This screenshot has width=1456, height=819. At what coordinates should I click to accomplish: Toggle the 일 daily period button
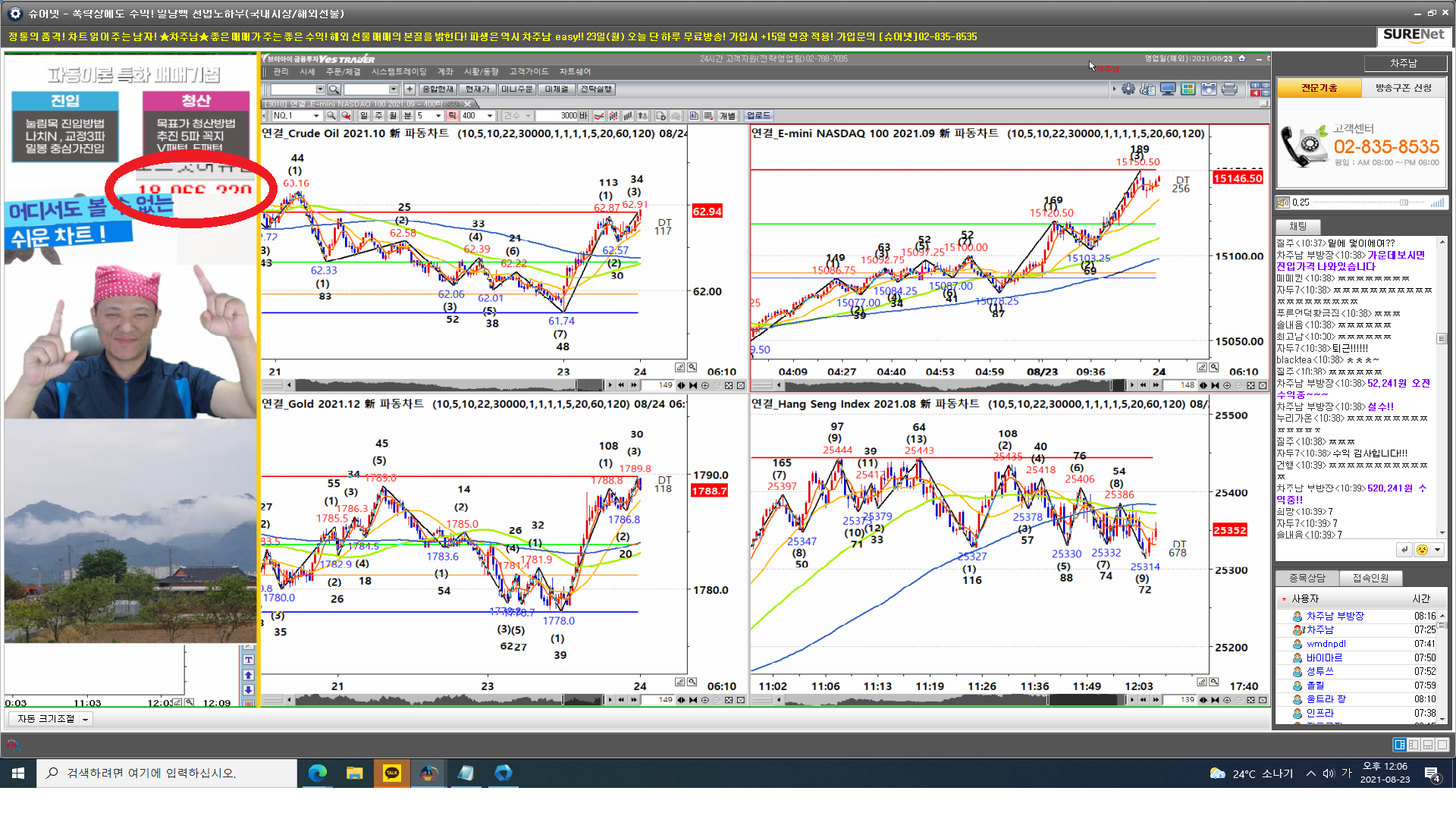[364, 116]
